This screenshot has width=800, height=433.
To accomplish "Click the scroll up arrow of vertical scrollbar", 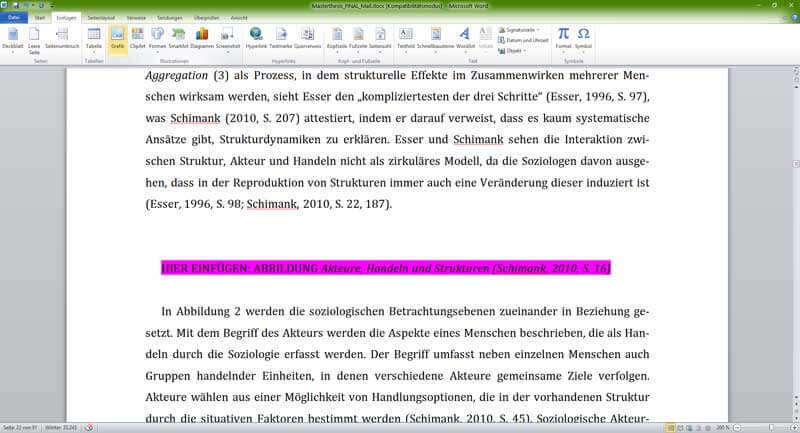I will tap(796, 87).
